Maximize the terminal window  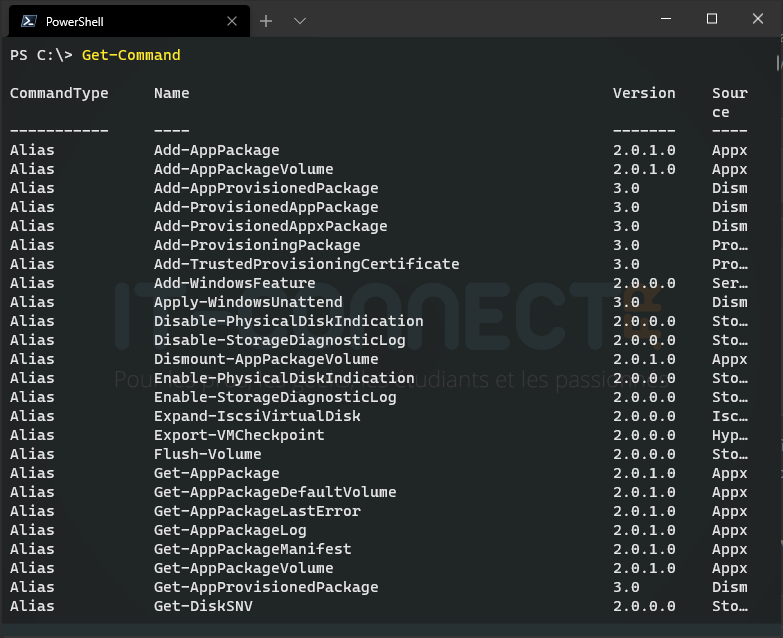click(712, 19)
